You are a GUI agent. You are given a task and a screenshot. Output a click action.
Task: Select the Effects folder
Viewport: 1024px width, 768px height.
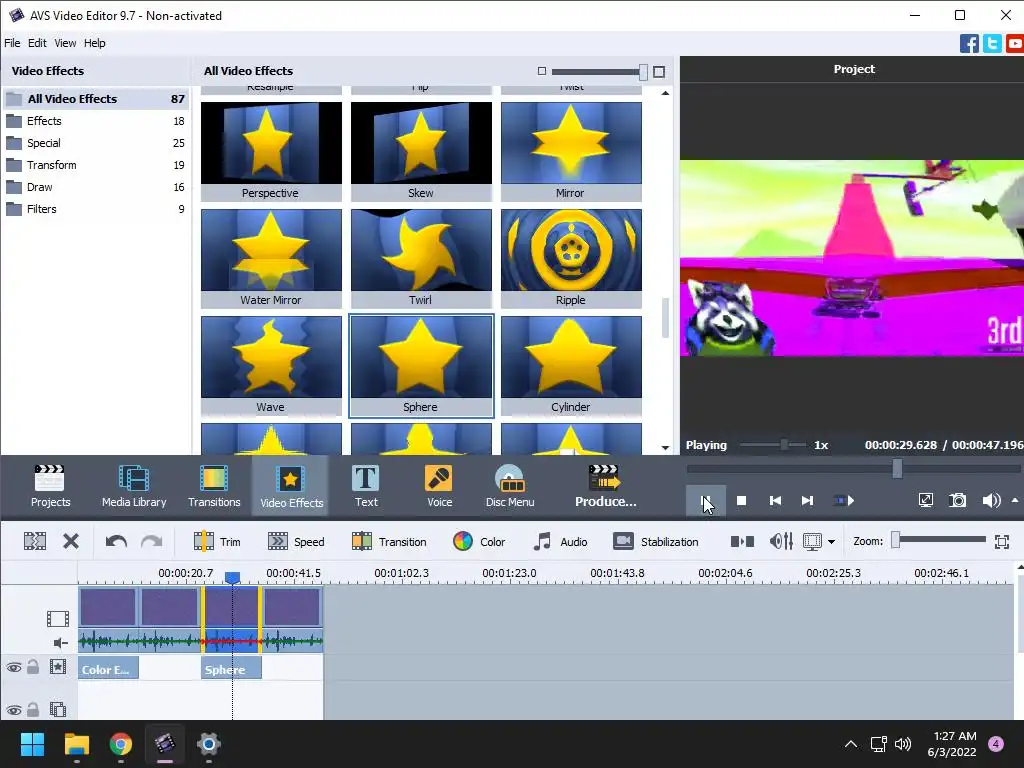(x=96, y=121)
